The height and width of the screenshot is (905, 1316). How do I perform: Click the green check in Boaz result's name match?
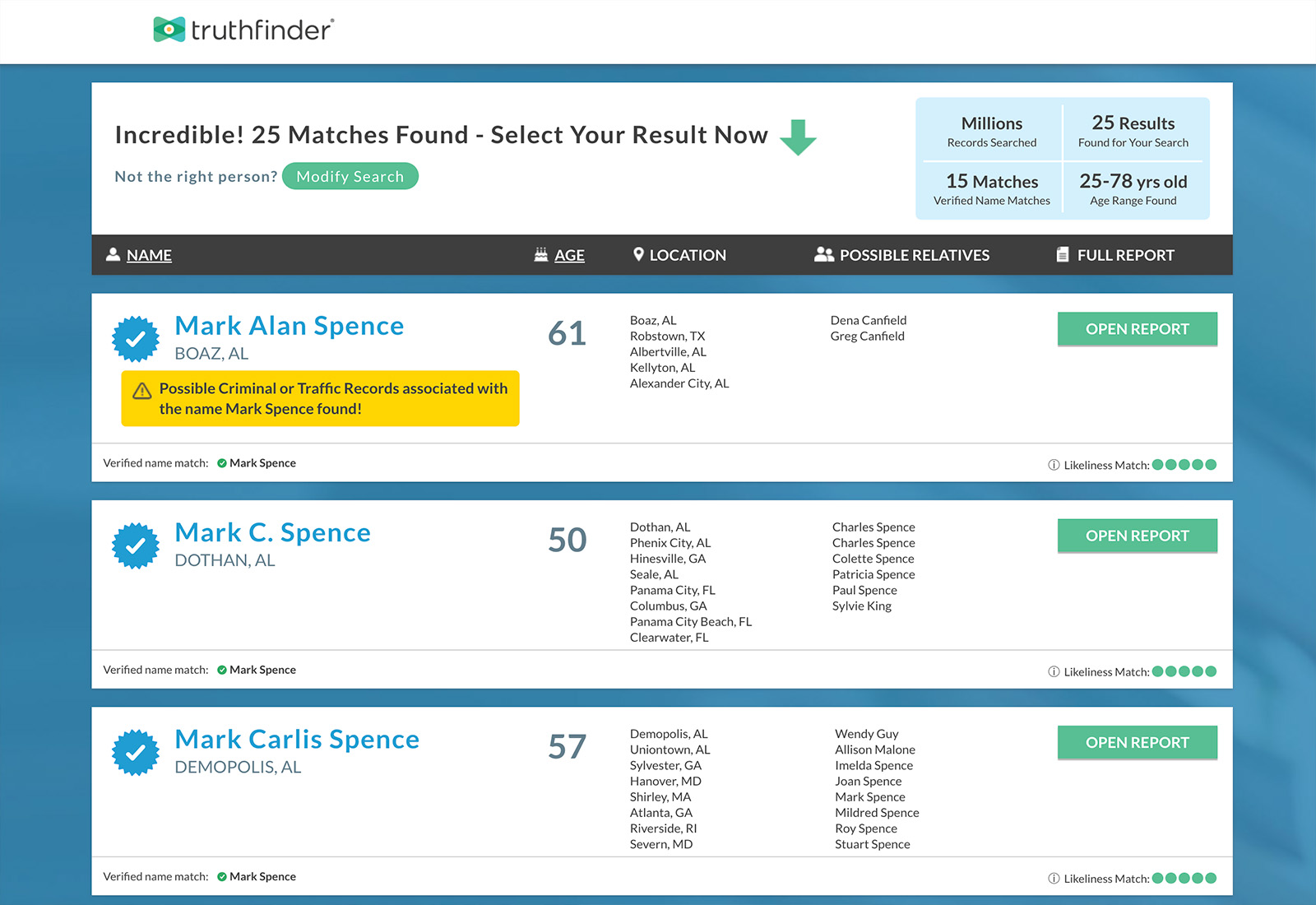222,463
